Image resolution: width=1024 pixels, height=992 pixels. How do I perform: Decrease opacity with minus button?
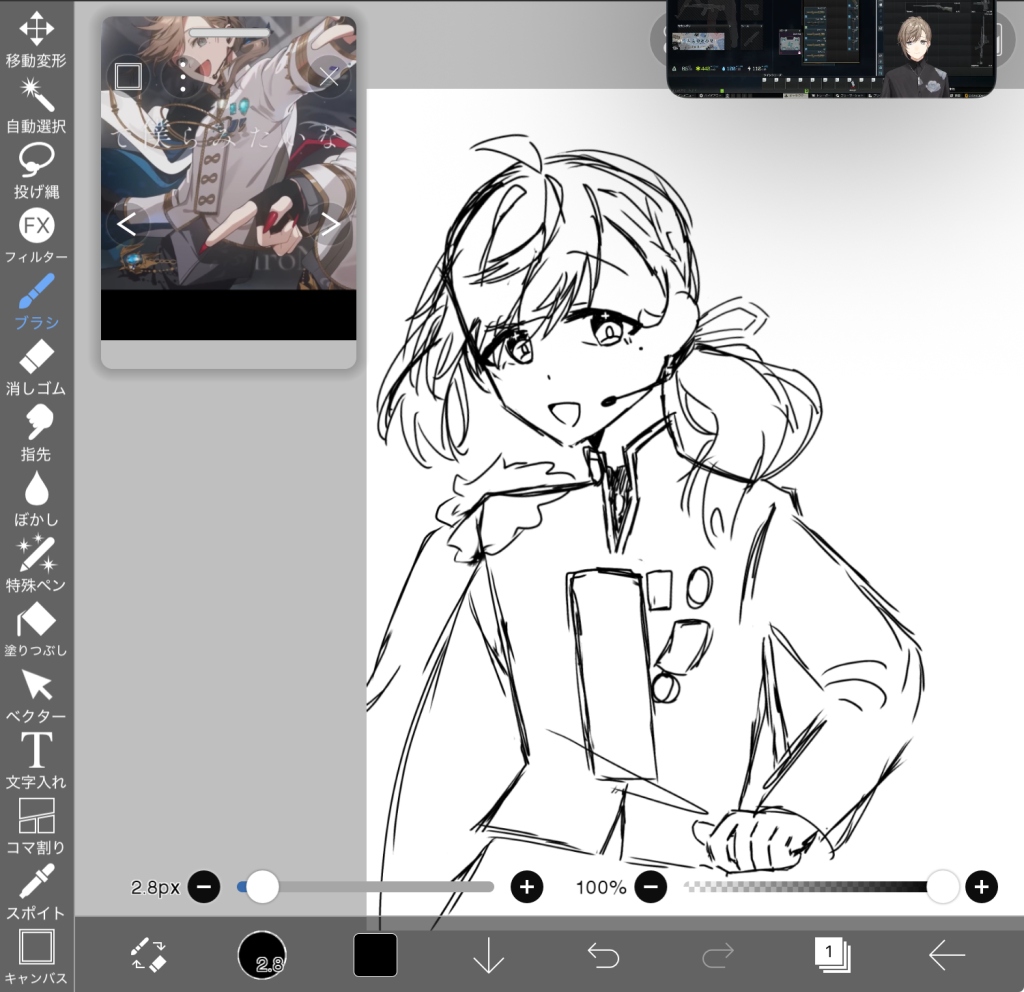650,887
